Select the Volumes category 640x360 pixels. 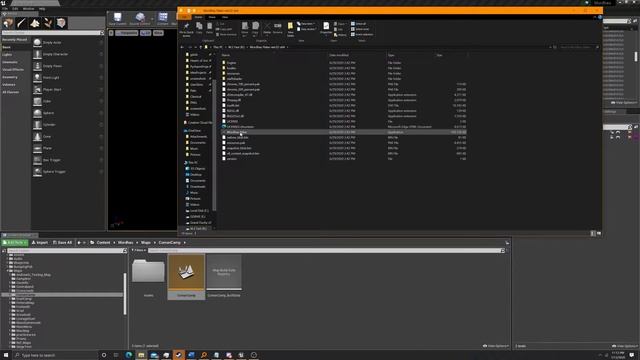pyautogui.click(x=9, y=85)
